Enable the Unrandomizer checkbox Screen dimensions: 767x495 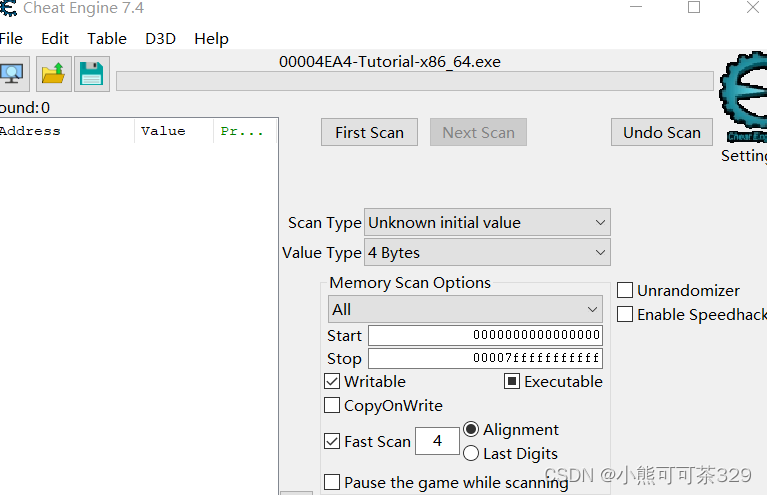pos(625,290)
